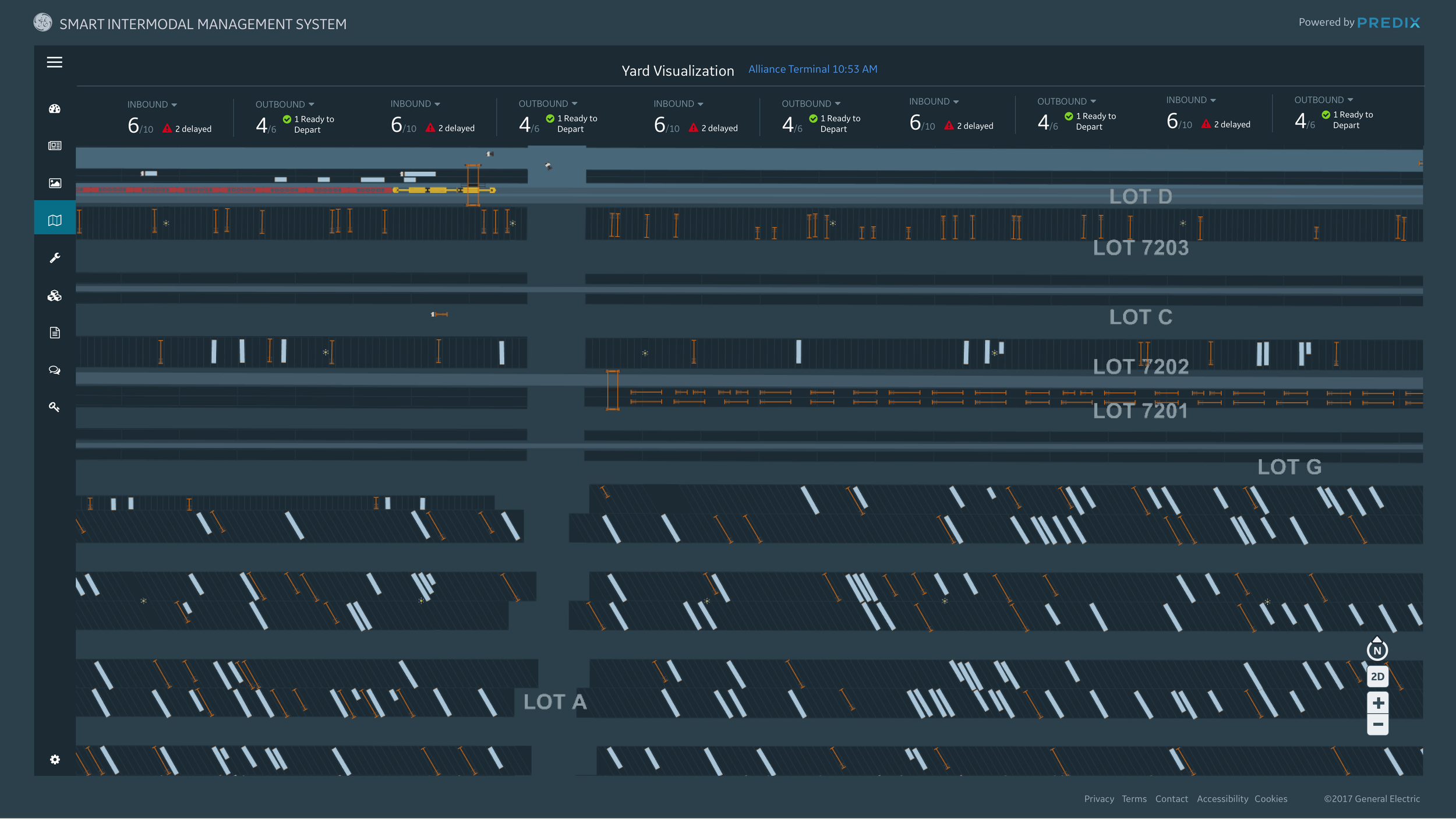Open the hamburger navigation menu
Image resolution: width=1456 pixels, height=819 pixels.
tap(55, 62)
